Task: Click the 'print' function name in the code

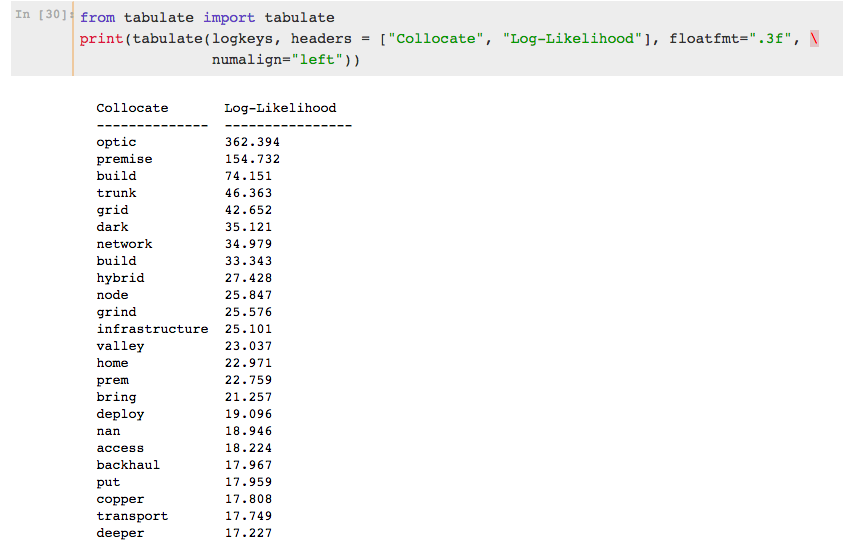Action: 102,39
